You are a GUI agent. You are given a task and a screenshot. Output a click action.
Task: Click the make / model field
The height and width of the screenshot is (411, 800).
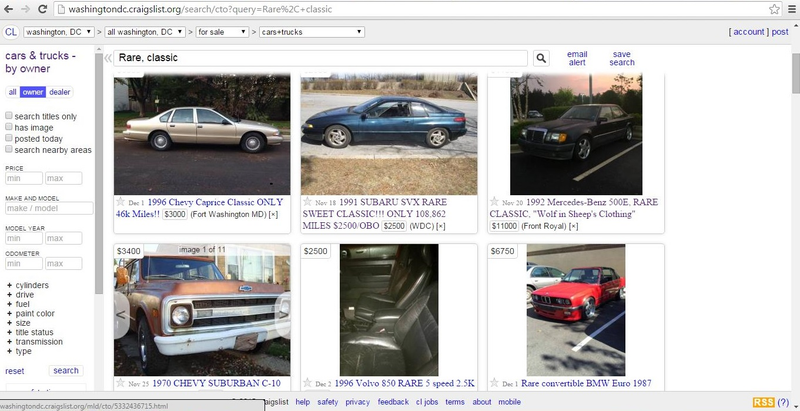point(49,208)
